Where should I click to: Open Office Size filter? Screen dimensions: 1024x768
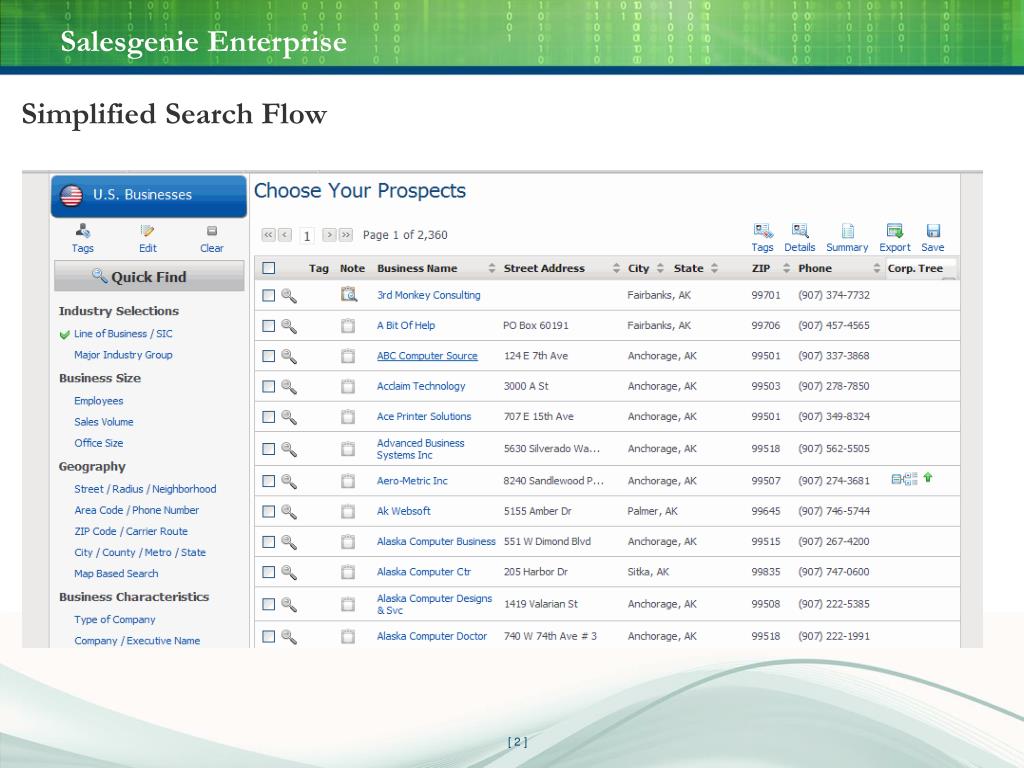[98, 443]
